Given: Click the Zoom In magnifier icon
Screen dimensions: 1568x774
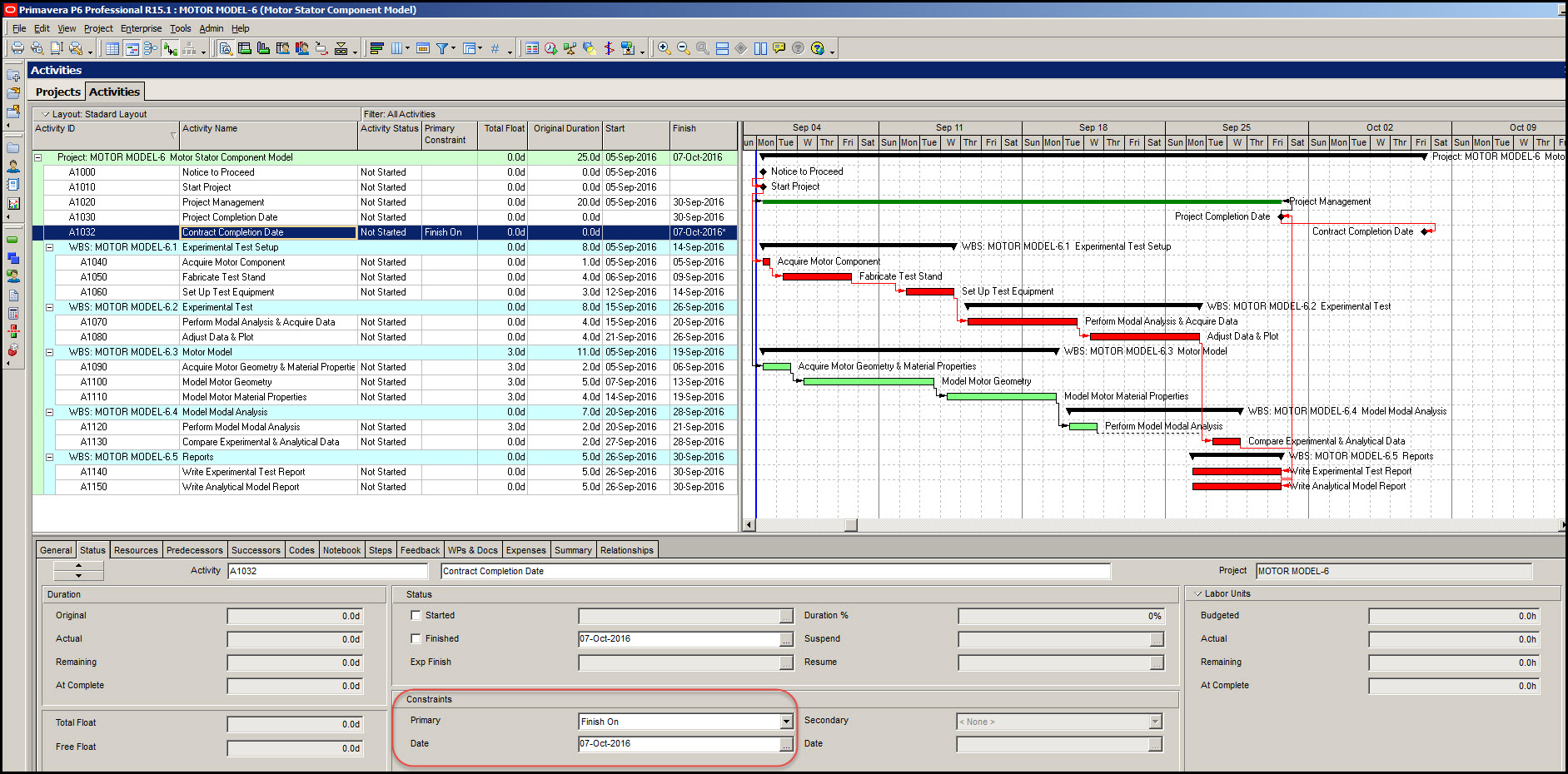Looking at the screenshot, I should coord(664,48).
